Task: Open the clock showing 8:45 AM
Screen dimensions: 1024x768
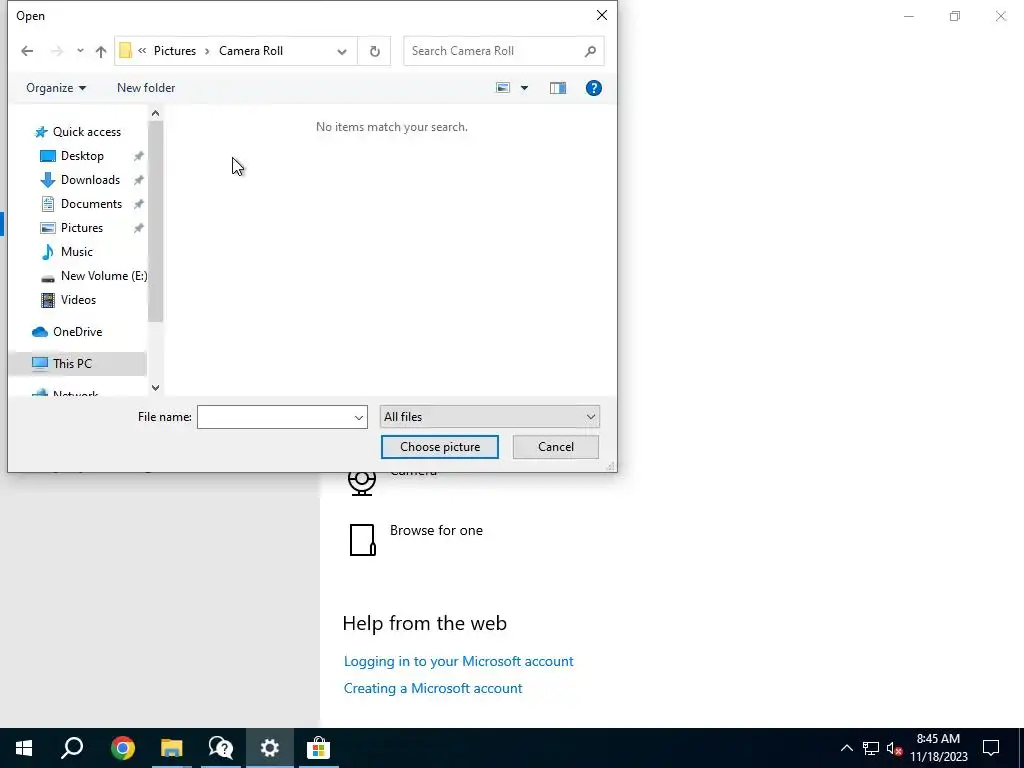Action: 938,748
